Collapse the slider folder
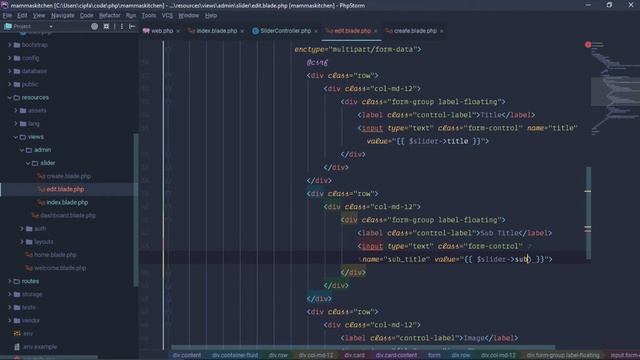Image resolution: width=640 pixels, height=360 pixels. pyautogui.click(x=28, y=163)
